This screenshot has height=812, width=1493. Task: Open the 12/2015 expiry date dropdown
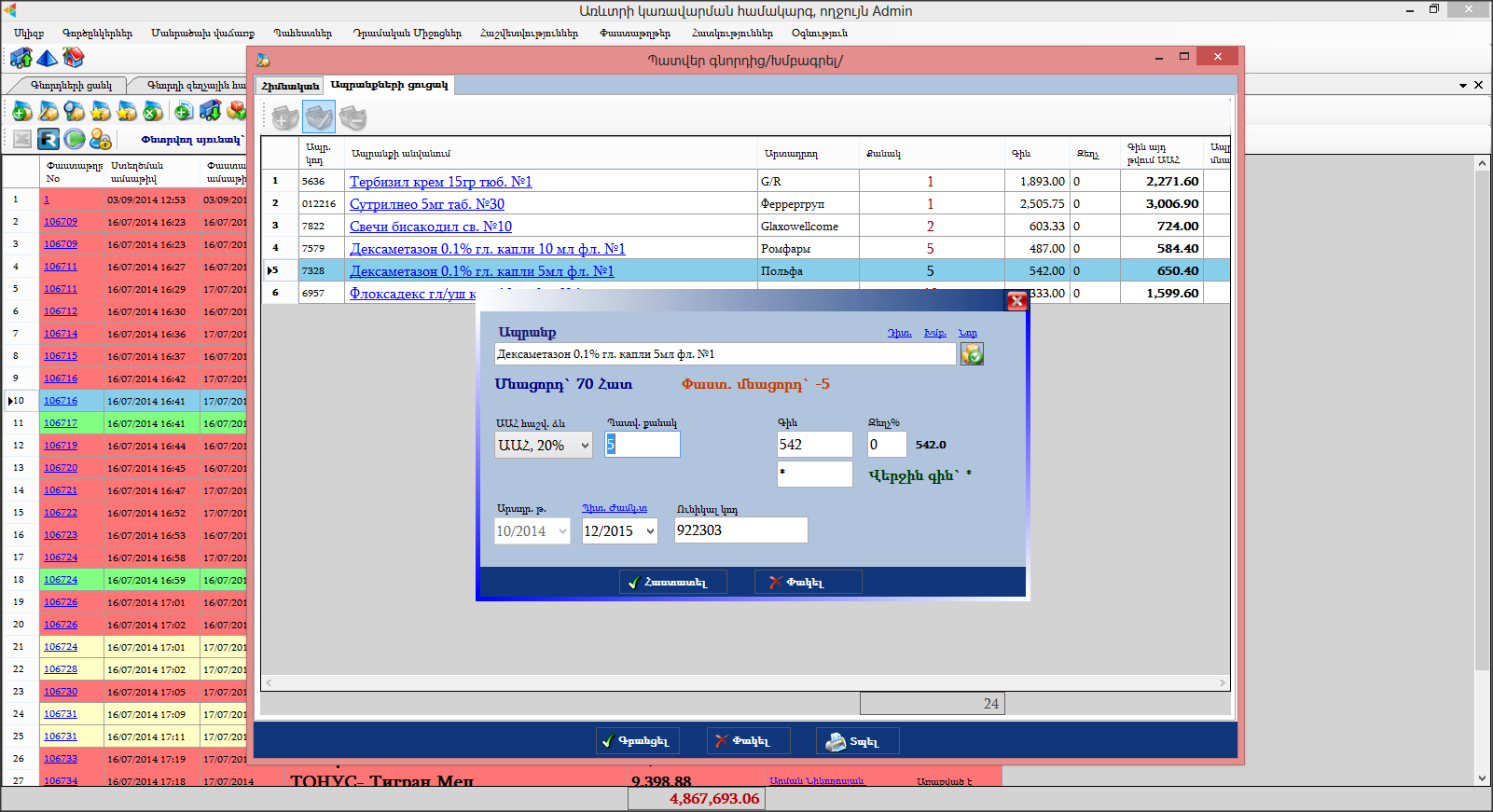[650, 531]
